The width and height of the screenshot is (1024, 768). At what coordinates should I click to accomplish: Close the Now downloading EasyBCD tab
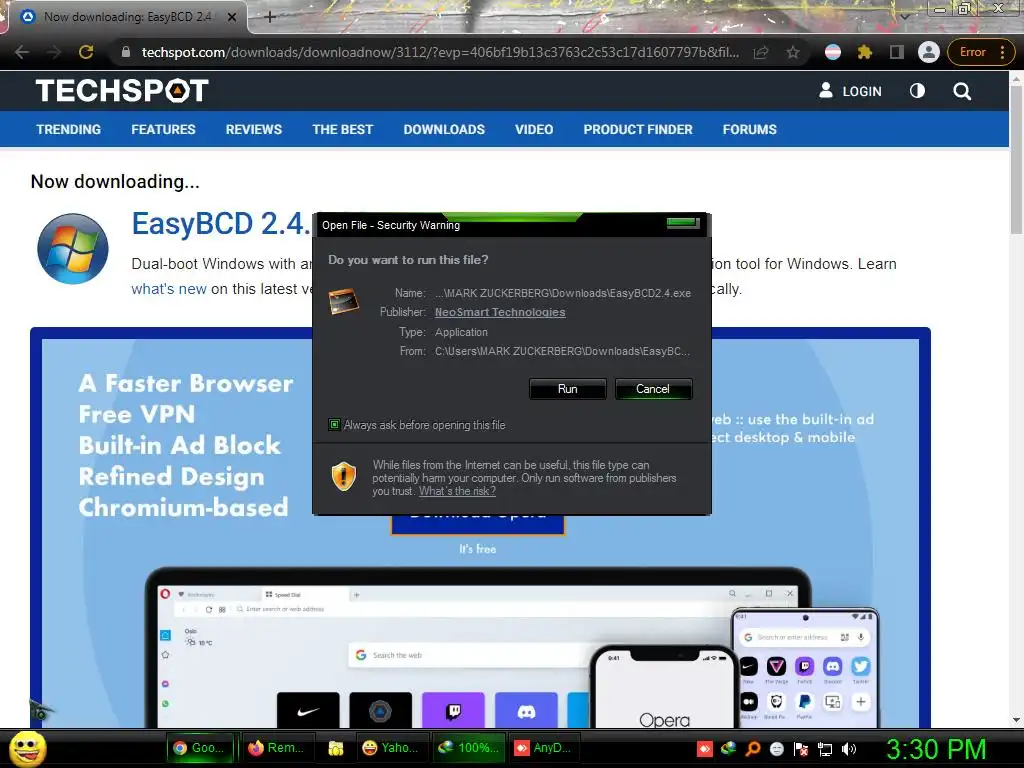pos(232,18)
